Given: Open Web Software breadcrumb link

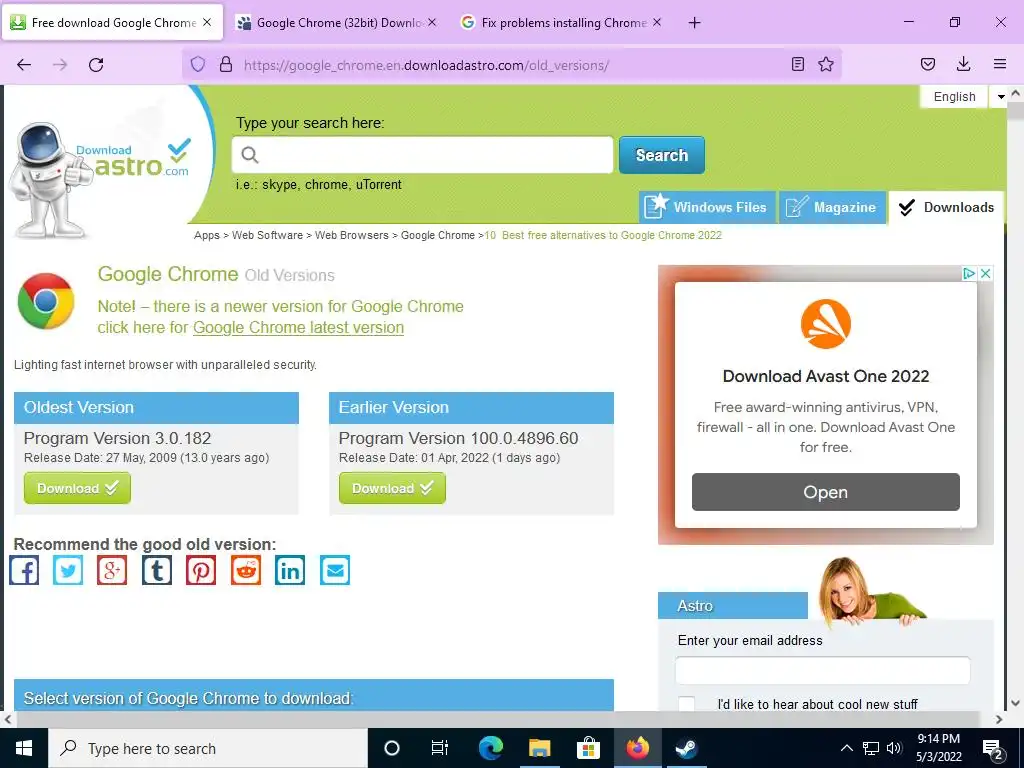Looking at the screenshot, I should 267,235.
